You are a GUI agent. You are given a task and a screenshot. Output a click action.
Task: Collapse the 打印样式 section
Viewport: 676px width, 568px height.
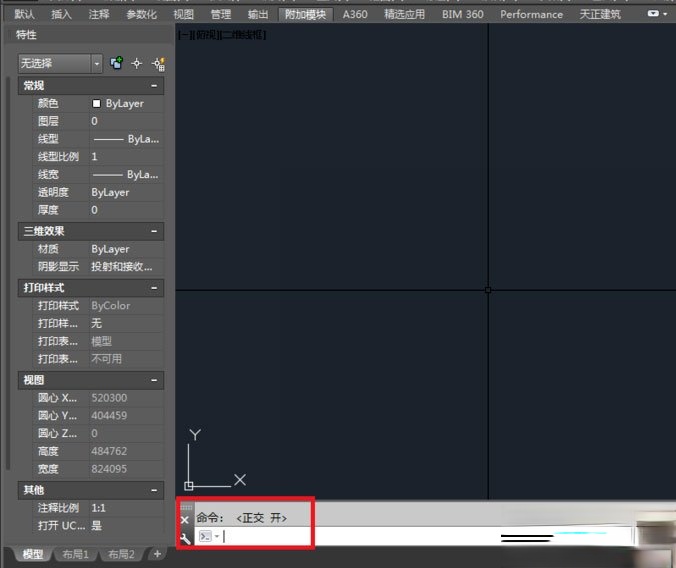coord(154,288)
